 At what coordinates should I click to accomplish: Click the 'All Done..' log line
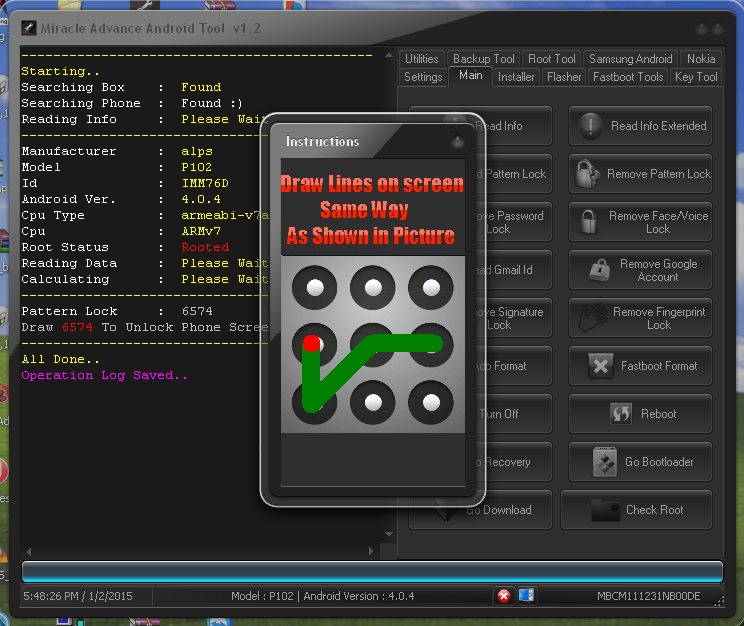click(x=61, y=359)
